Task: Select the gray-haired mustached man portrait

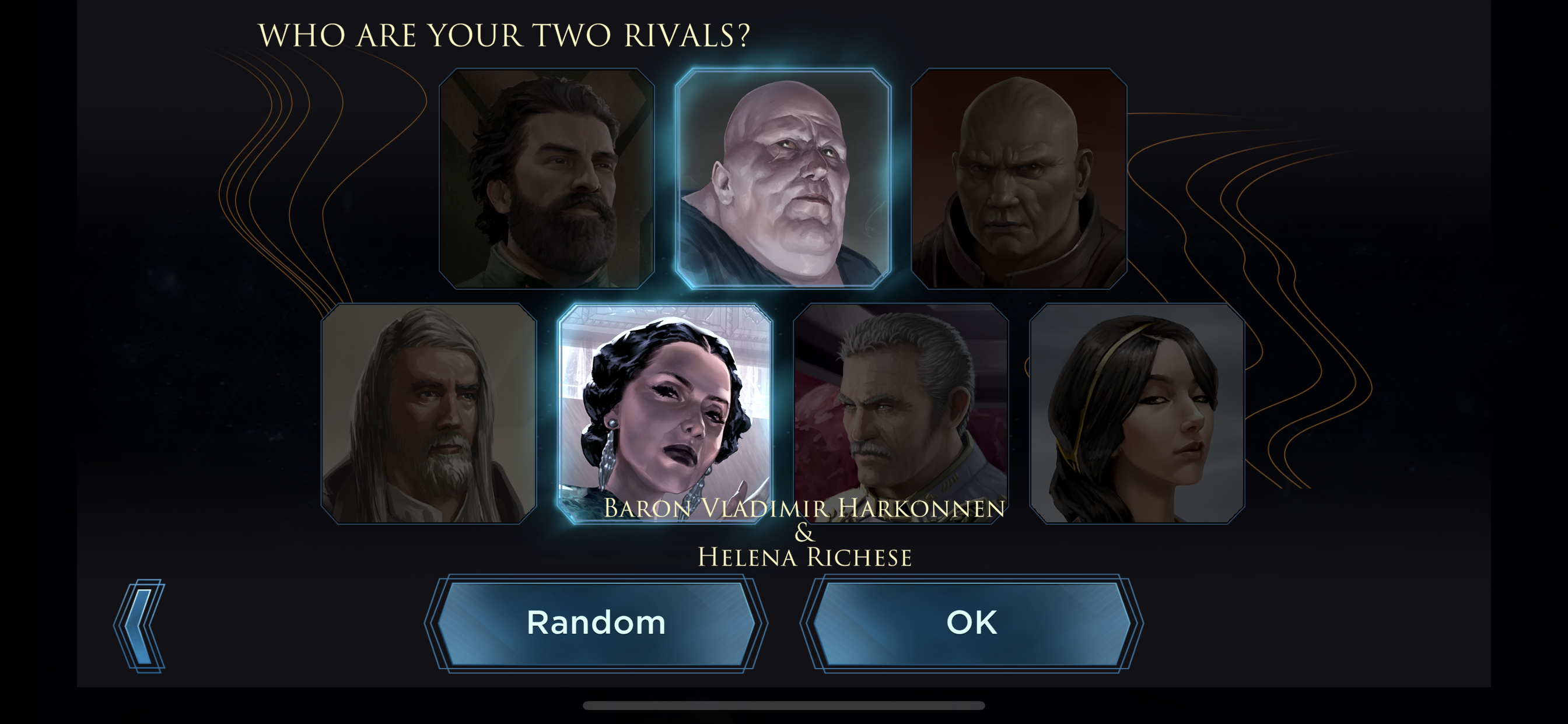Action: pyautogui.click(x=901, y=414)
